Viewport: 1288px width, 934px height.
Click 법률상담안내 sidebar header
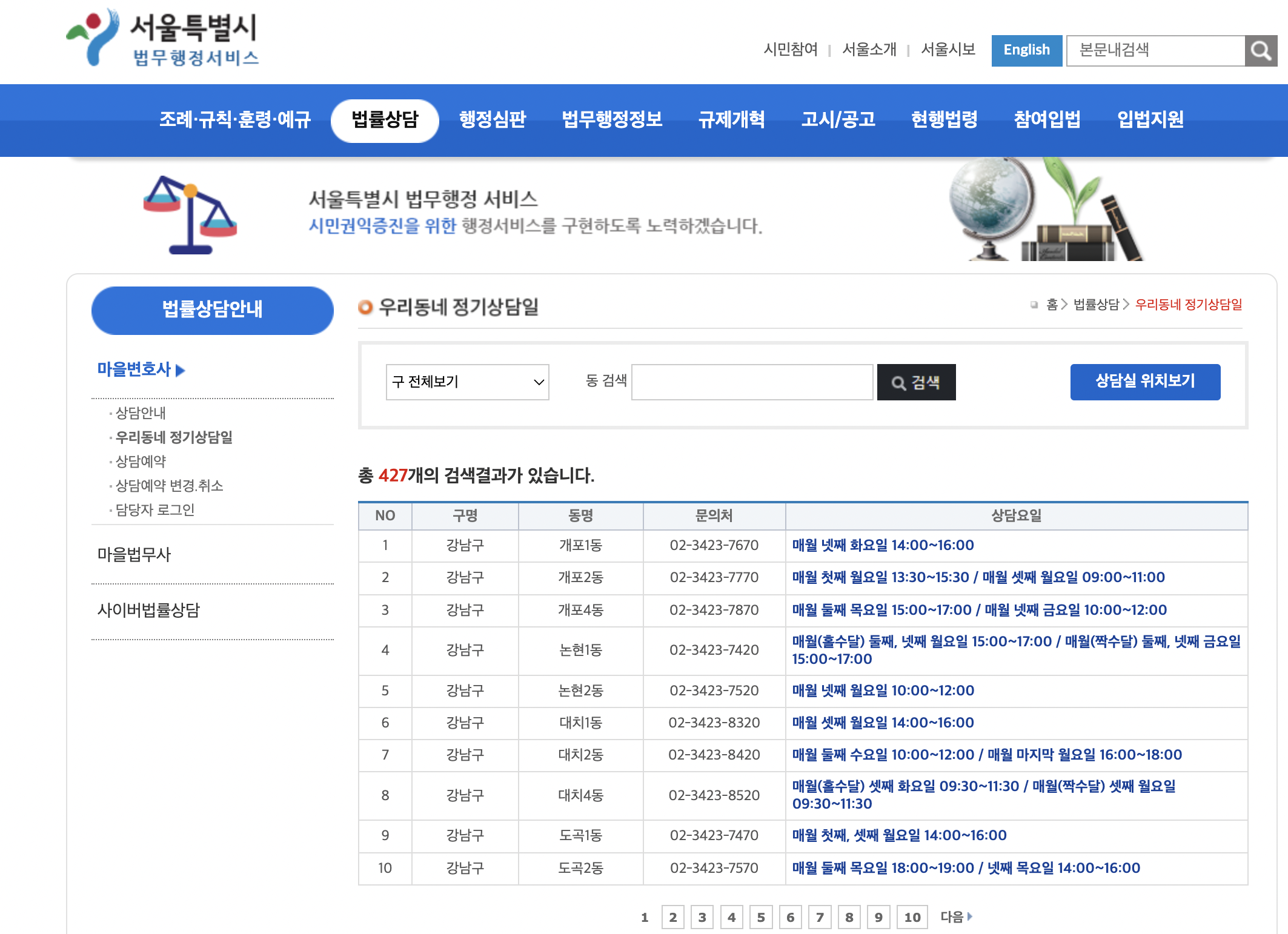click(x=212, y=310)
